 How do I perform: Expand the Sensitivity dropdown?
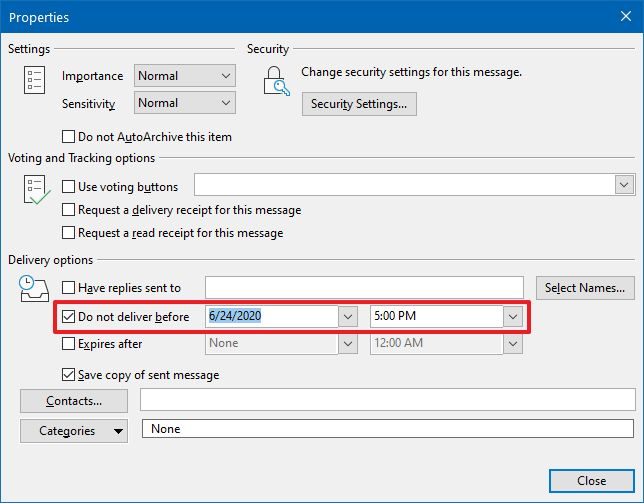225,103
